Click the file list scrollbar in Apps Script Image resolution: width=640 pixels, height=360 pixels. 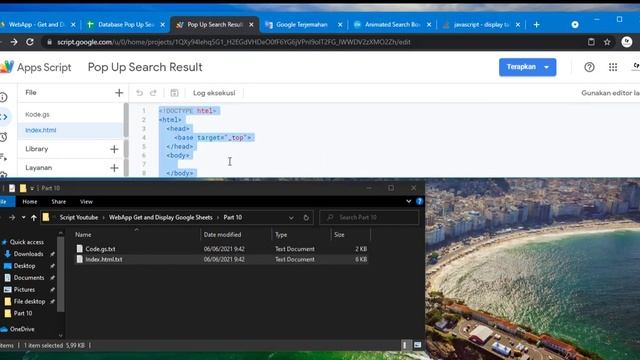click(x=126, y=120)
